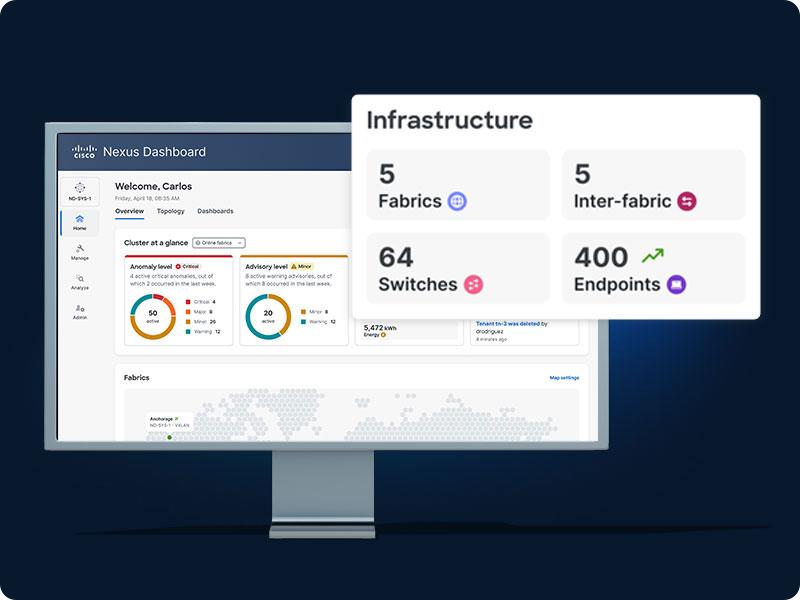The width and height of the screenshot is (800, 600).
Task: Click the Analyze magnifier icon in sidebar
Action: (x=80, y=278)
